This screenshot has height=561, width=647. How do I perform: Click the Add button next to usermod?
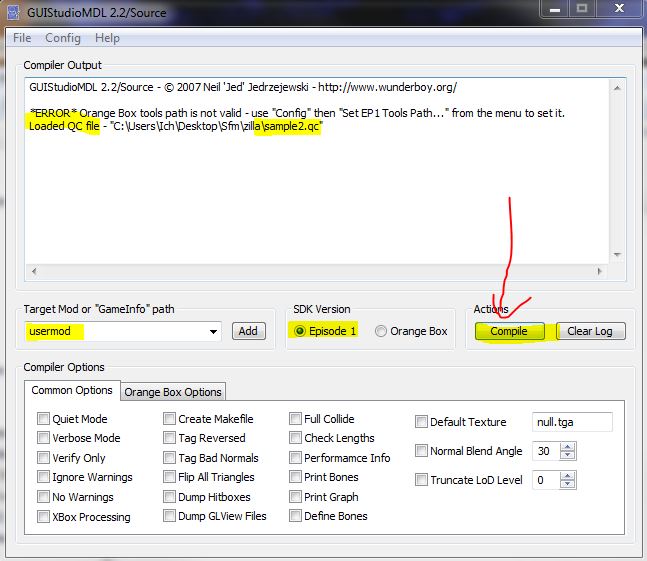pos(248,331)
